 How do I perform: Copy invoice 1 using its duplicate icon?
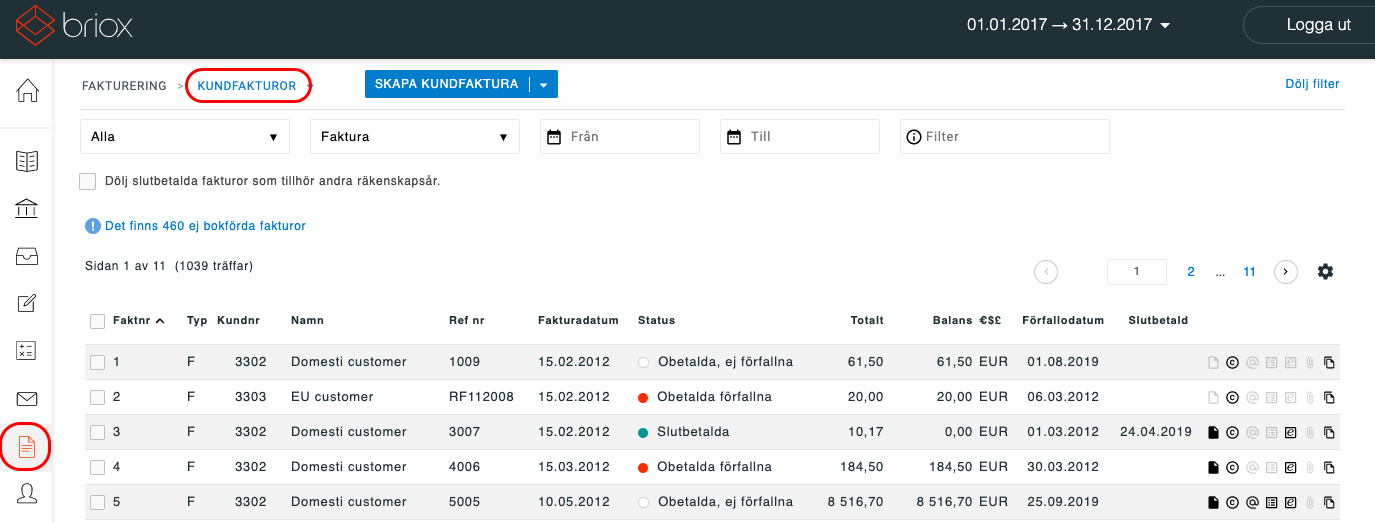[x=1329, y=362]
